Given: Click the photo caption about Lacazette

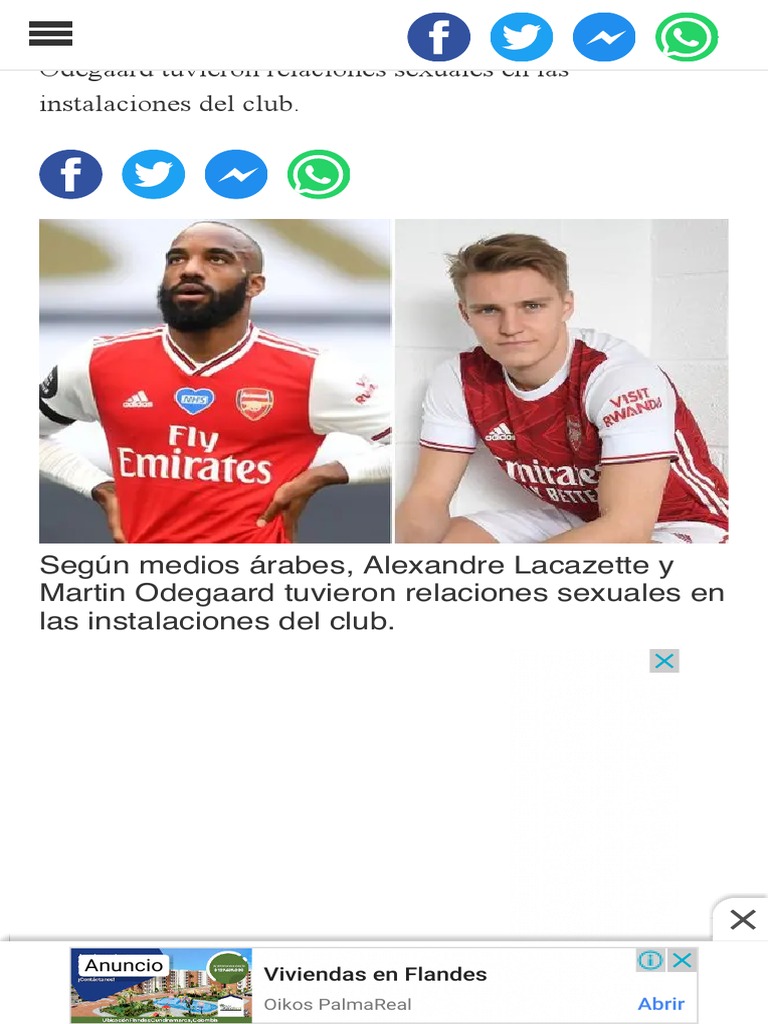Looking at the screenshot, I should click(382, 593).
